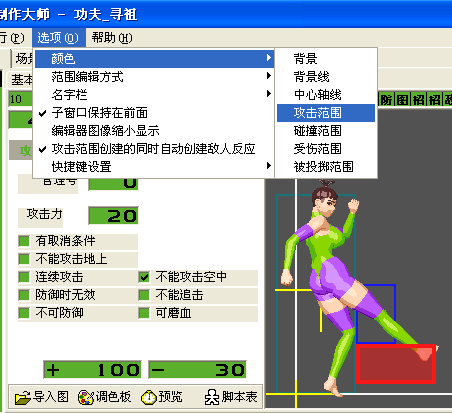Open 快捷键设置 submenu item
This screenshot has width=452, height=413.
(154, 166)
